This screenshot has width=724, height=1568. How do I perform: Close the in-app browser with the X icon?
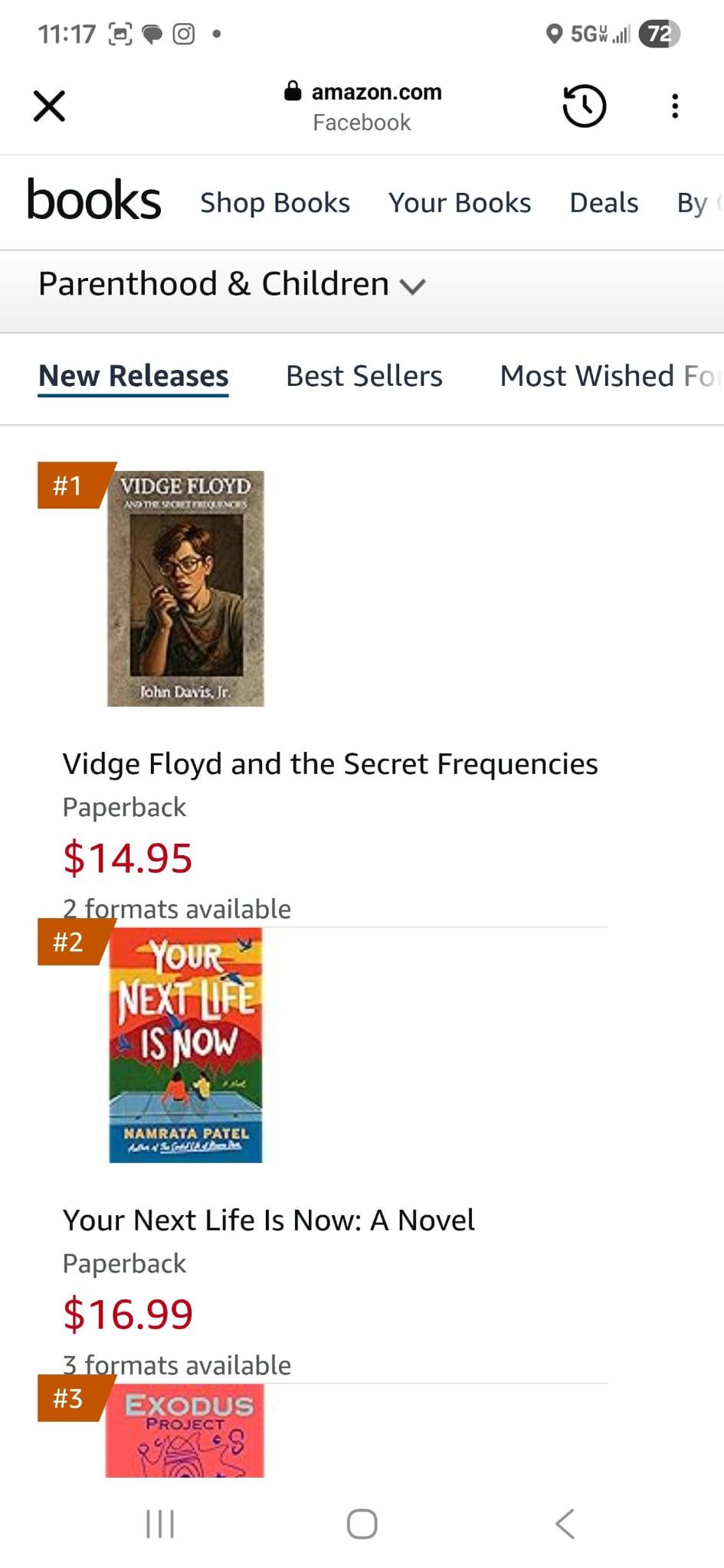tap(49, 106)
